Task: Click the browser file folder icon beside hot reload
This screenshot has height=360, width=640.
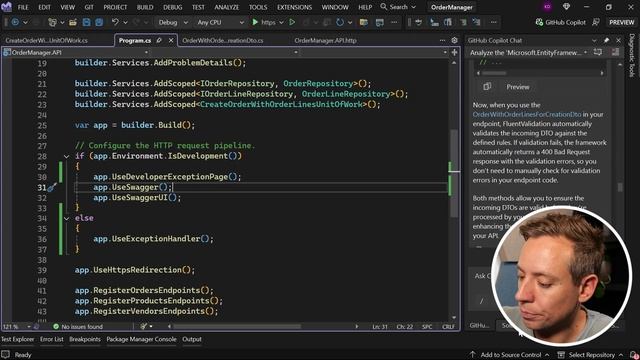Action: pos(363,22)
